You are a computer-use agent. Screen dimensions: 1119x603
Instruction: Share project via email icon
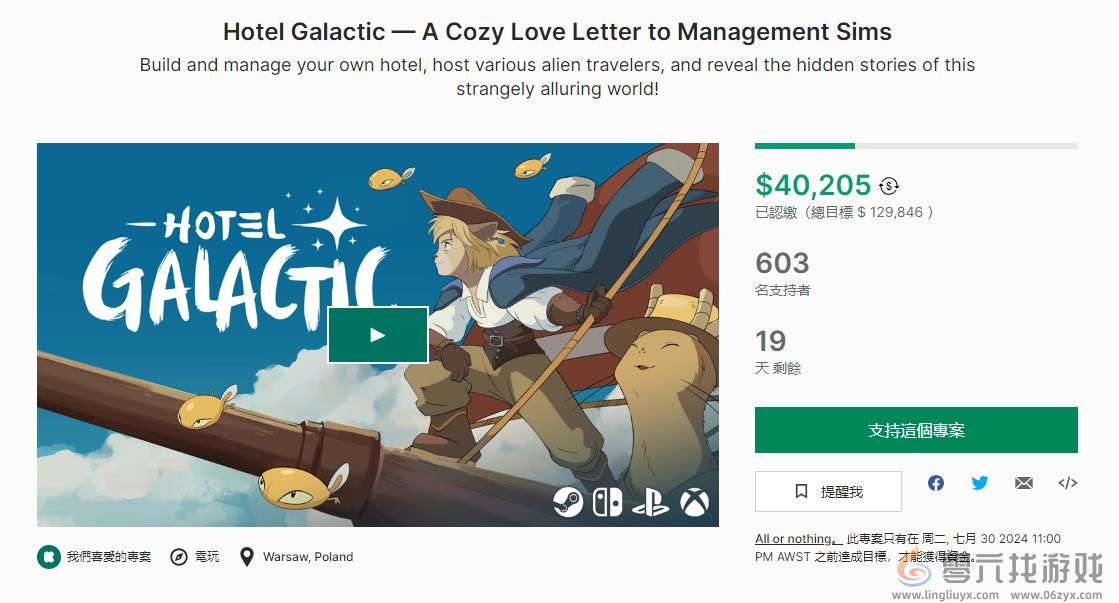1024,483
